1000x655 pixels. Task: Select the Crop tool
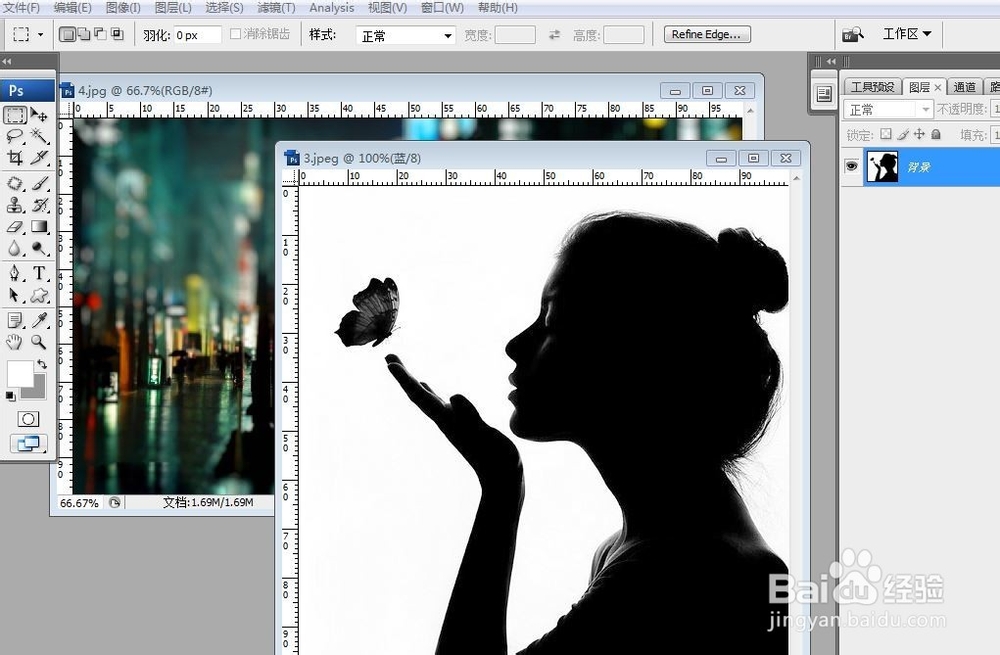(15, 157)
